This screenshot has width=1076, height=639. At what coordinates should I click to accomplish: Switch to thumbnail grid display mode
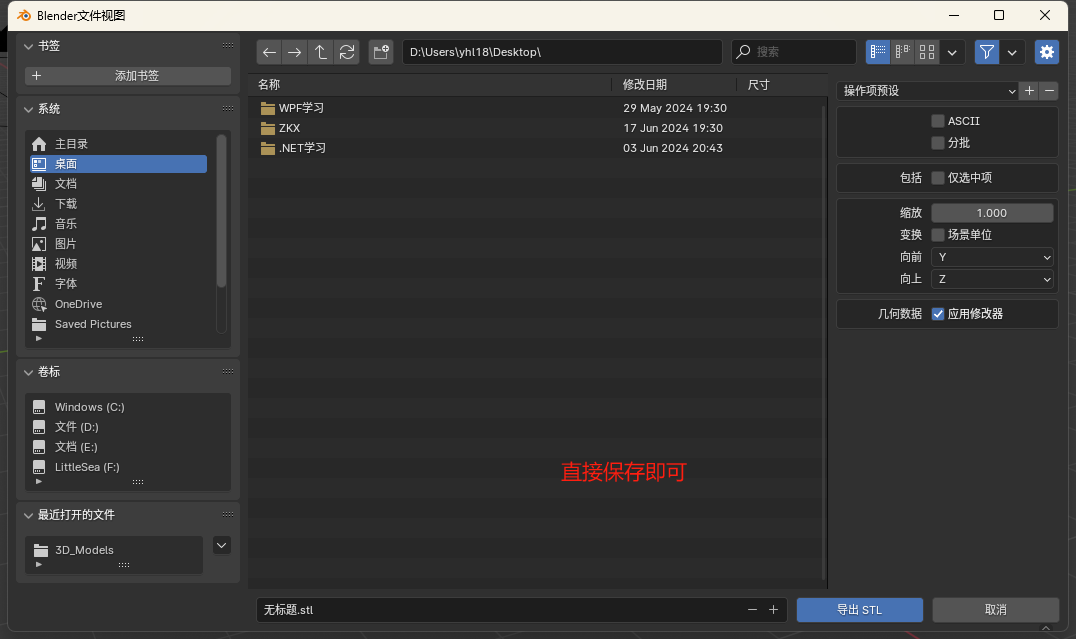pyautogui.click(x=926, y=52)
